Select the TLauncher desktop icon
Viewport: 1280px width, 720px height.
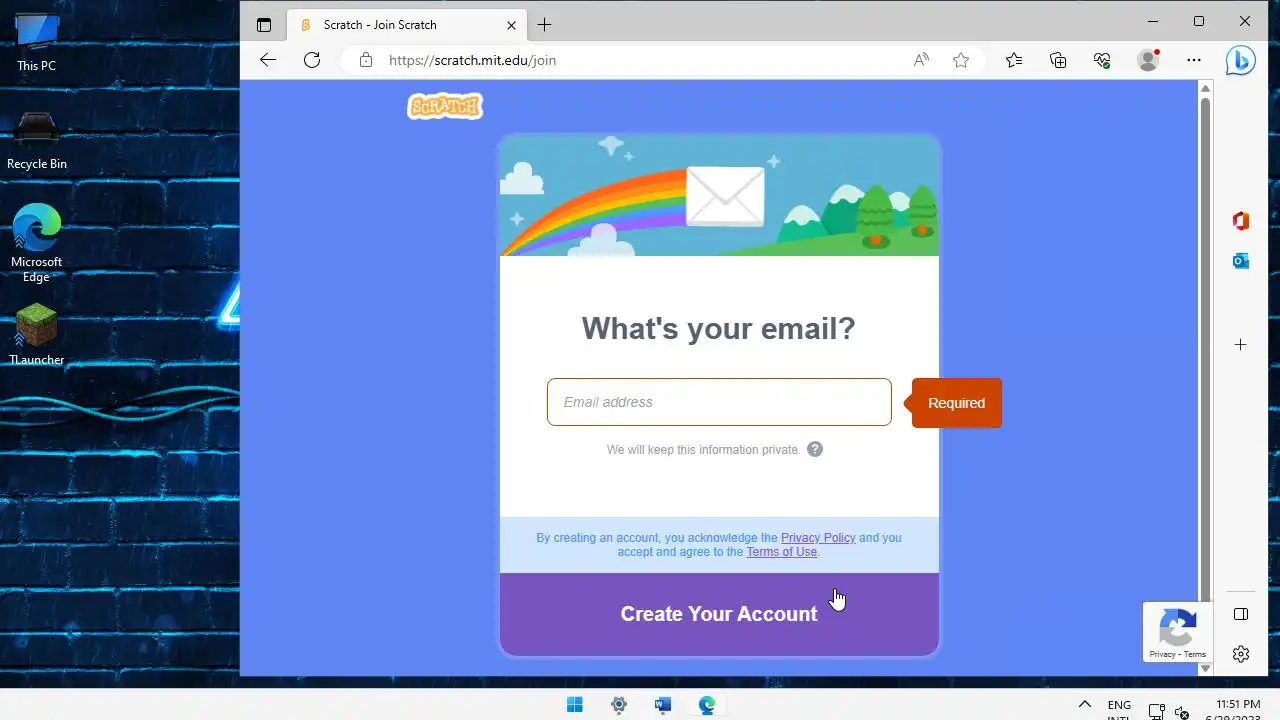click(x=36, y=334)
